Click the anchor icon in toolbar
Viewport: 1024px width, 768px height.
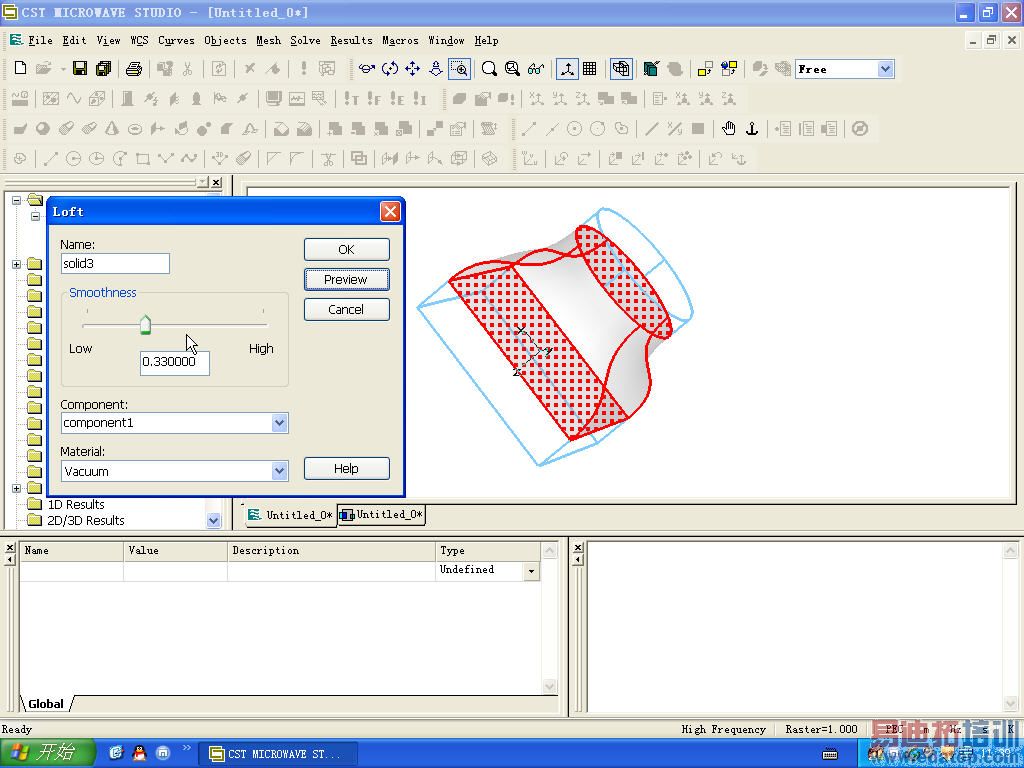point(752,129)
